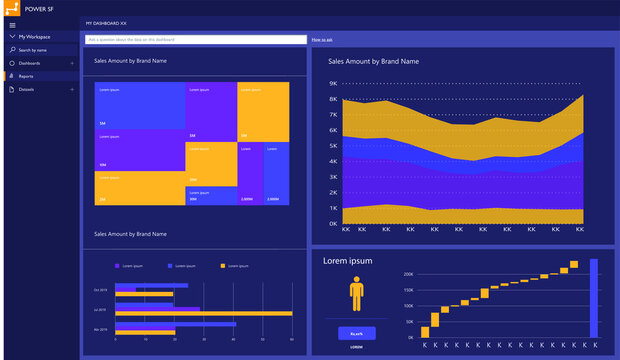Click the purple area series
The width and height of the screenshot is (620, 360).
click(x=463, y=190)
